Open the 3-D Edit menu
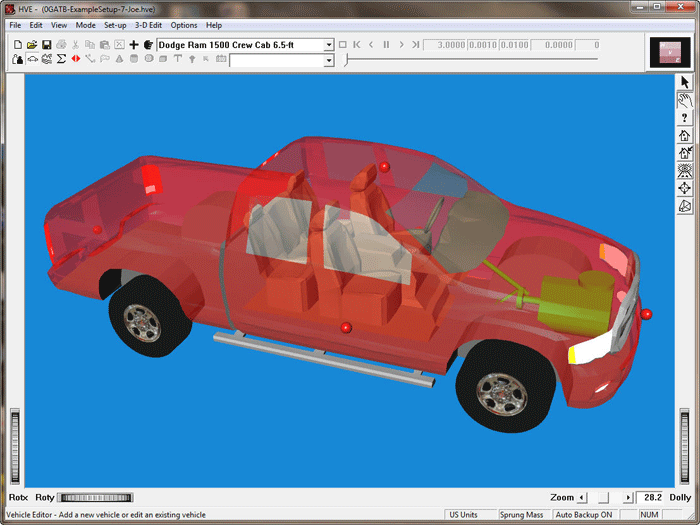 tap(148, 25)
